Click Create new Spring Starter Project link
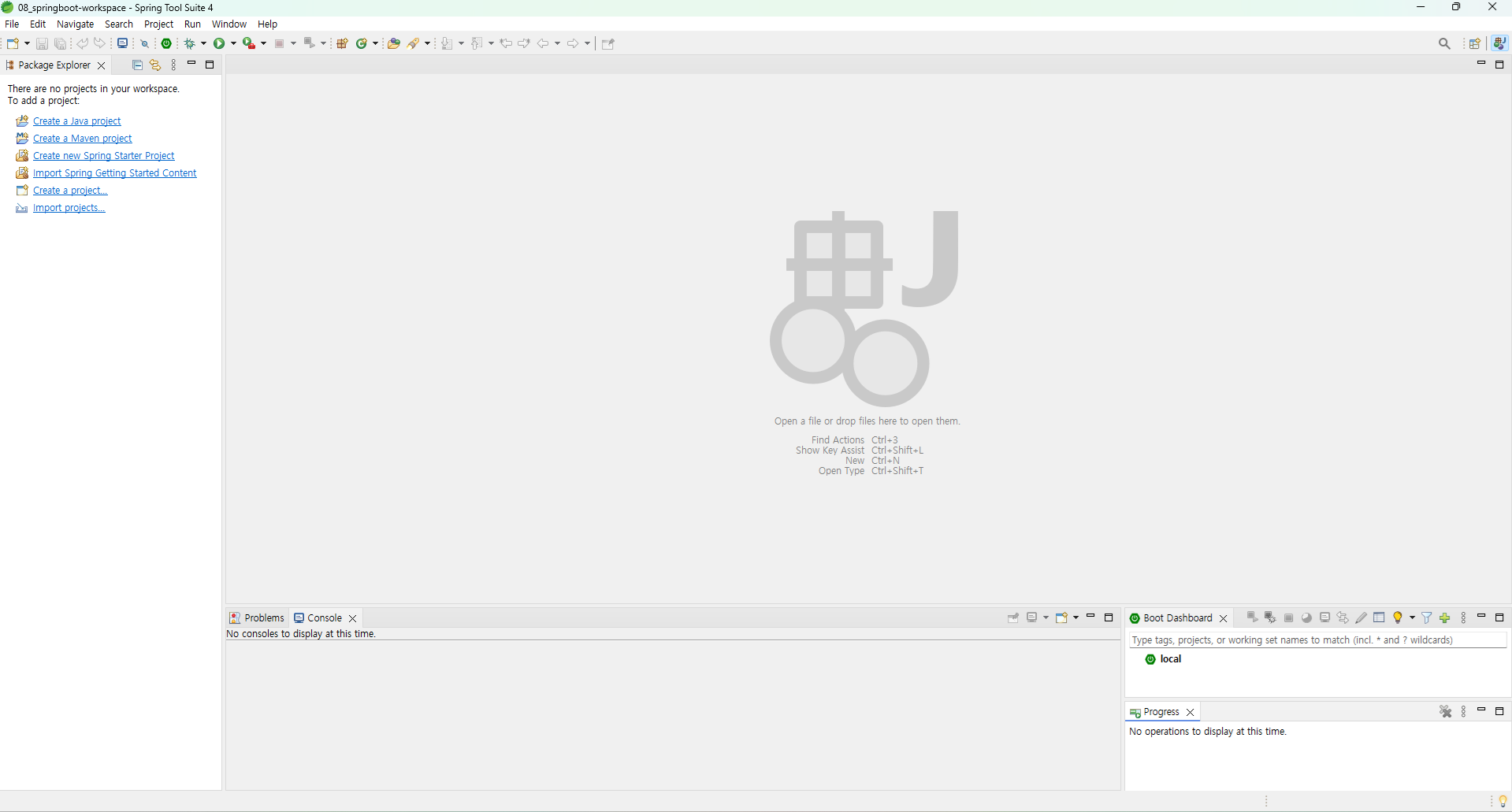The image size is (1512, 812). tap(104, 156)
